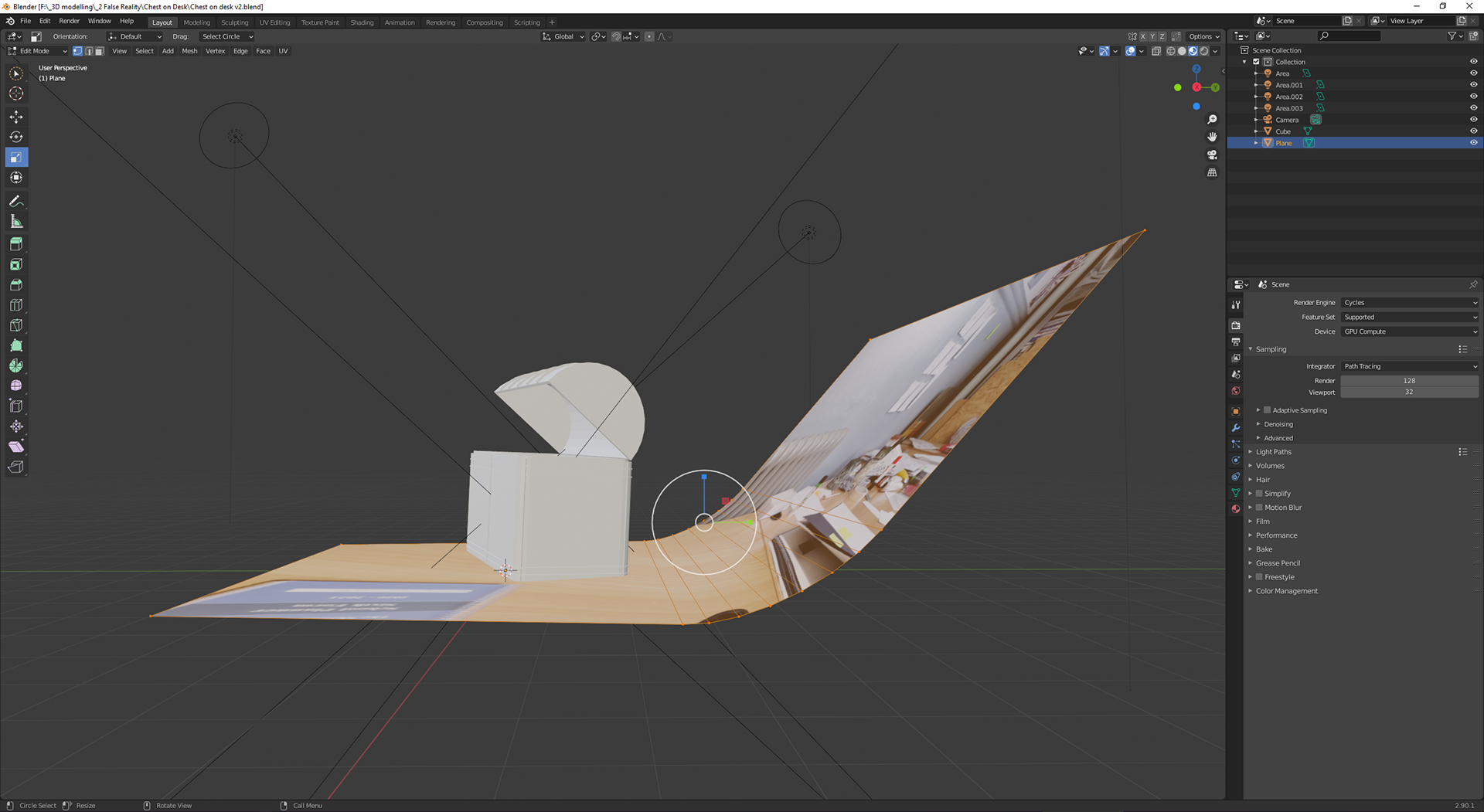Open the Vertex menu button
Image resolution: width=1484 pixels, height=812 pixels.
tap(215, 51)
